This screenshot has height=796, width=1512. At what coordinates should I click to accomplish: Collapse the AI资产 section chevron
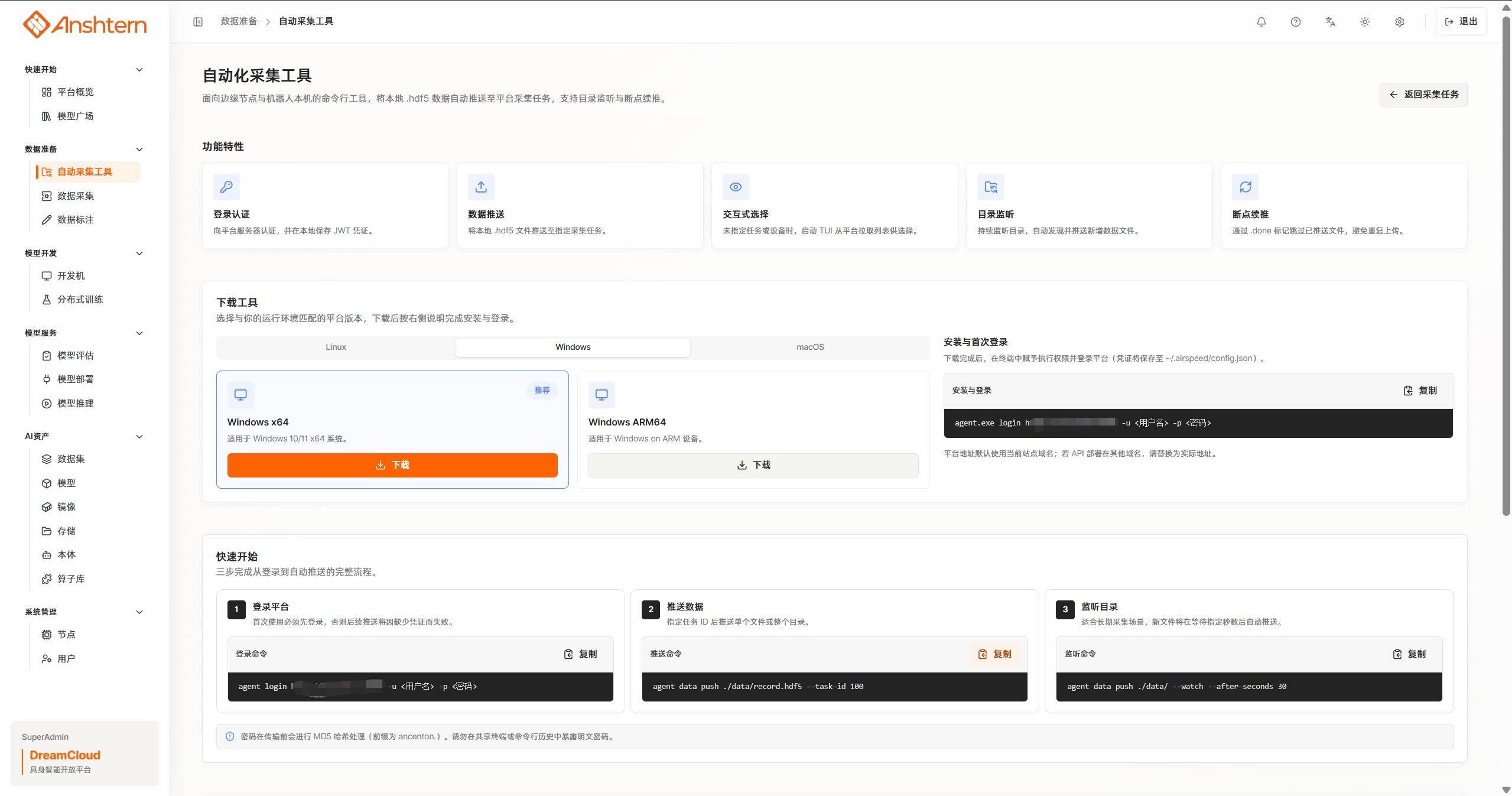139,437
